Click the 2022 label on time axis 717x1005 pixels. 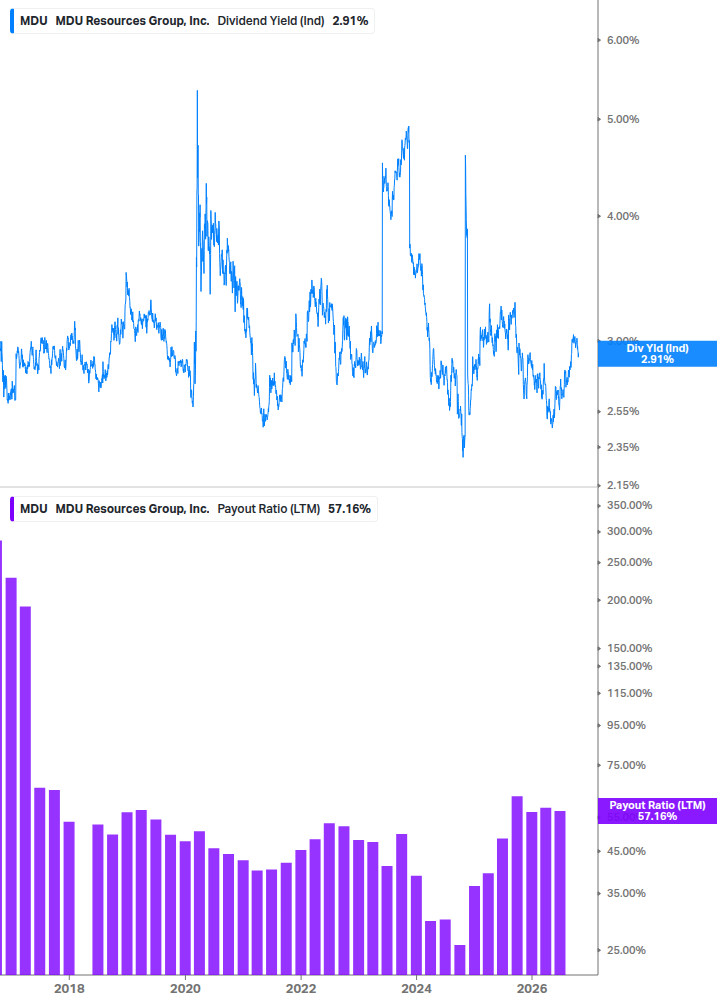click(x=301, y=989)
